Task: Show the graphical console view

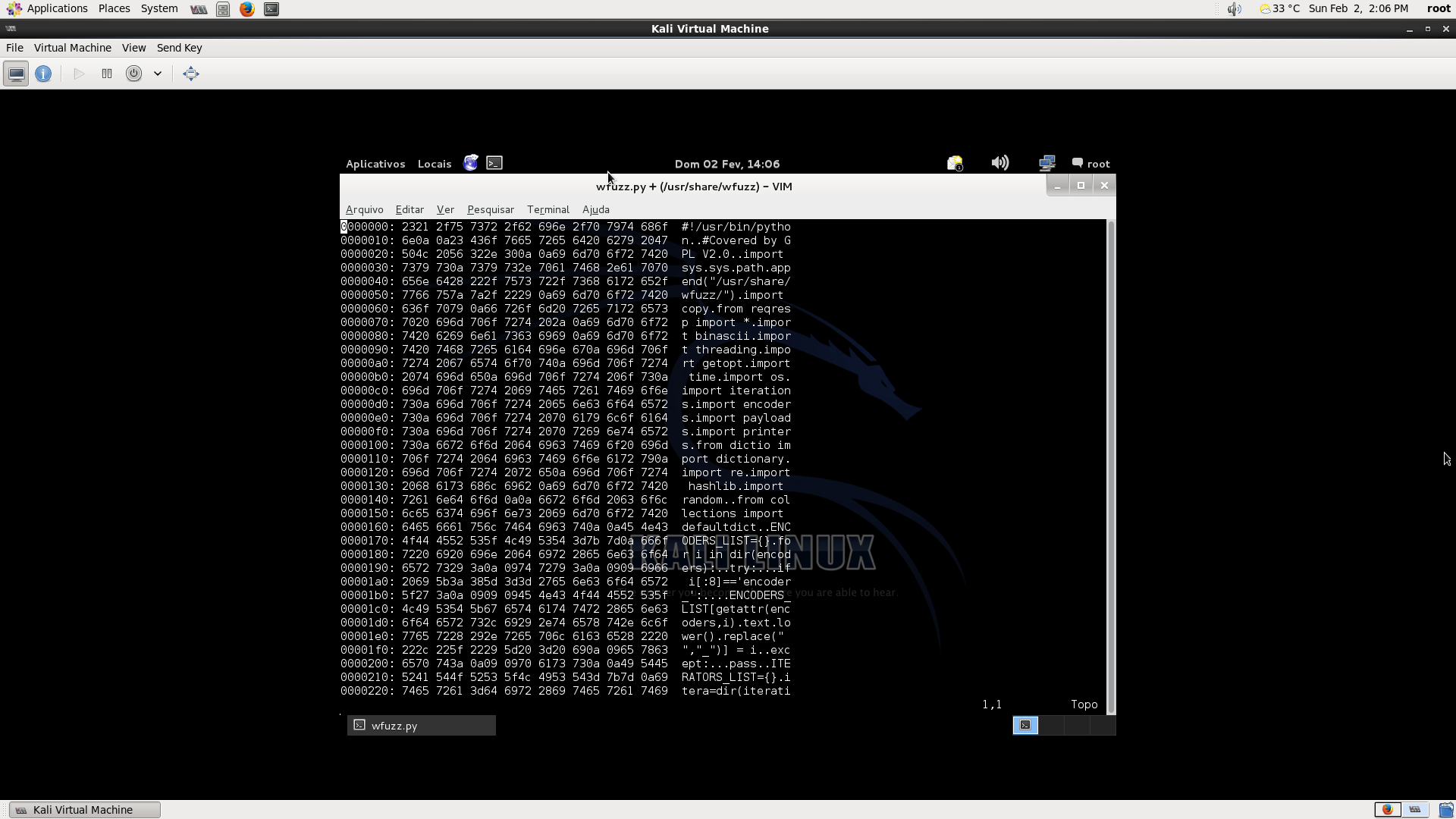Action: point(16,74)
